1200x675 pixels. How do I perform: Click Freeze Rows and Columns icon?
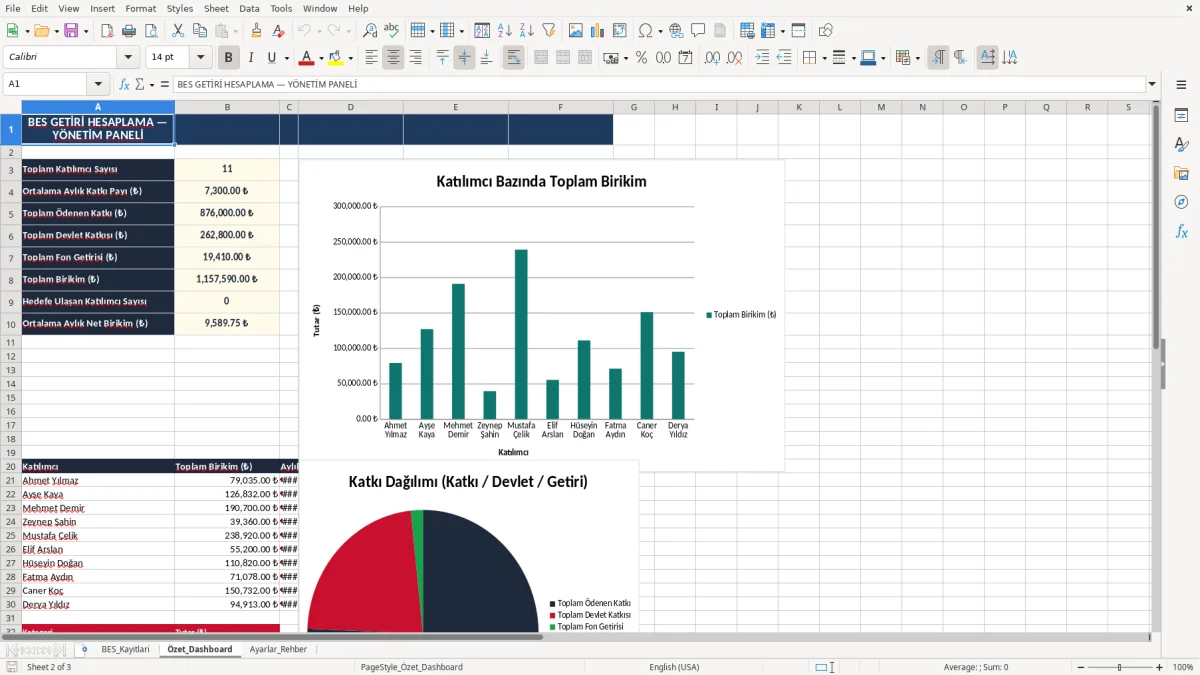coord(768,31)
